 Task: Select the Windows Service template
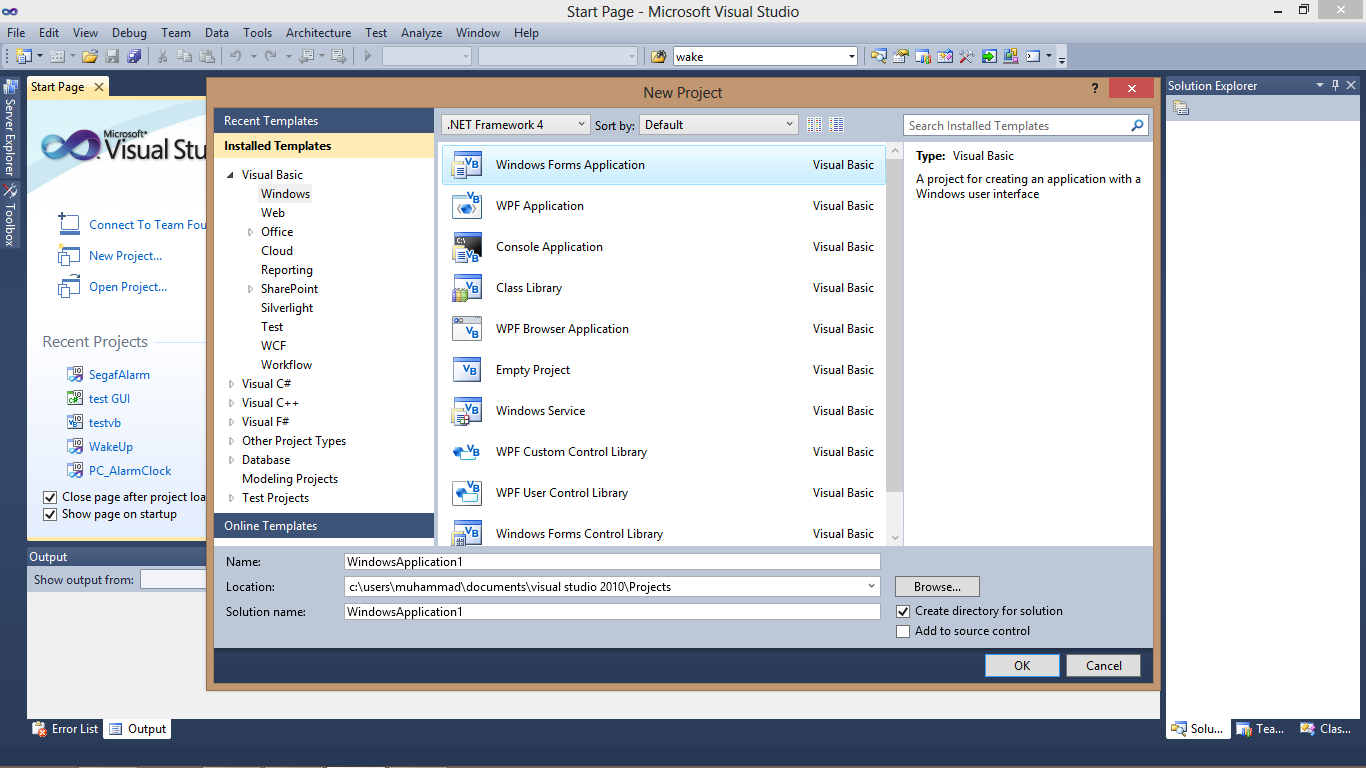(664, 411)
